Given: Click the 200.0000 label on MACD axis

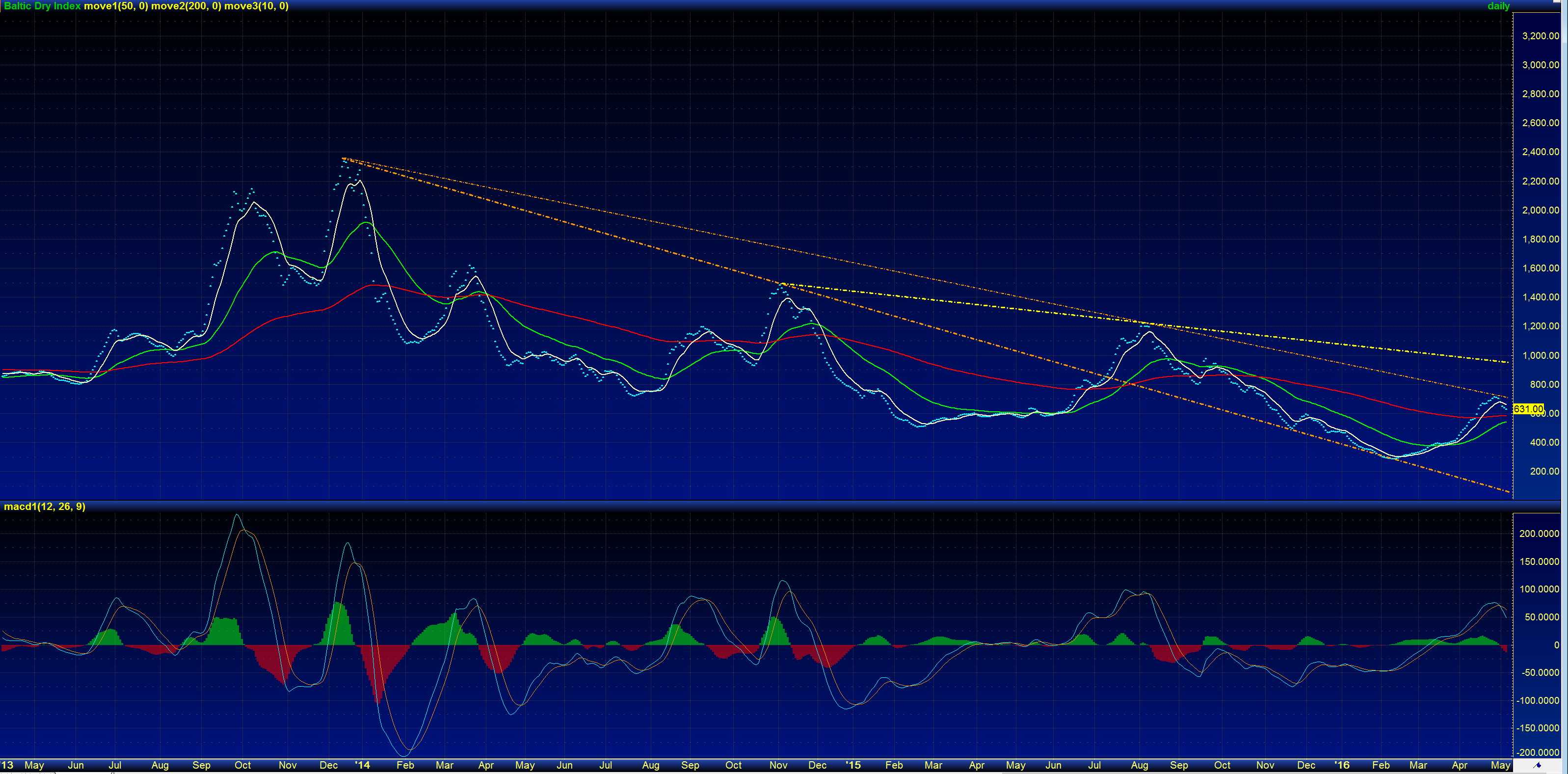Looking at the screenshot, I should click(1539, 534).
